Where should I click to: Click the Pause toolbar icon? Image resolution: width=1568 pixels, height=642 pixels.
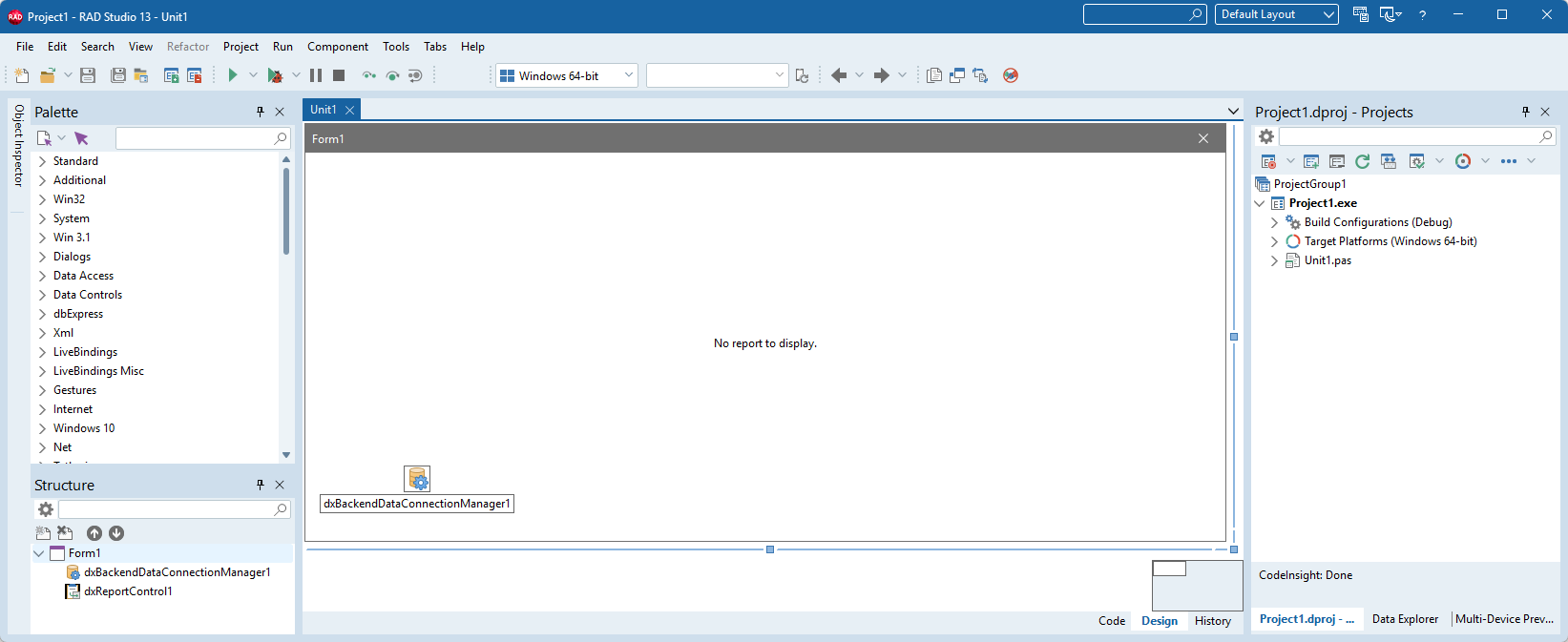click(316, 75)
